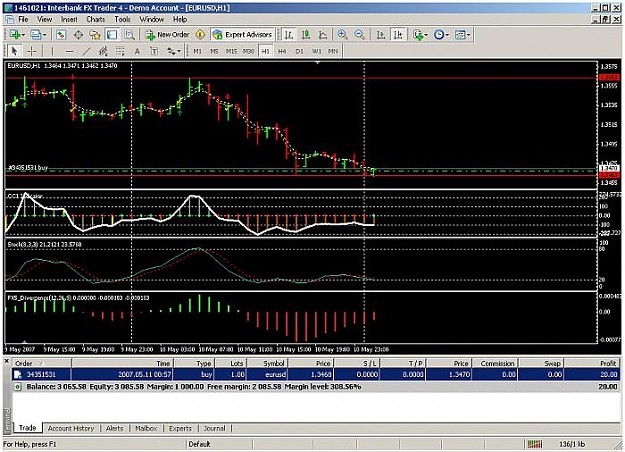Viewport: 625px width, 452px height.
Task: Select the Horizontal Line drawing tool
Action: tap(69, 51)
